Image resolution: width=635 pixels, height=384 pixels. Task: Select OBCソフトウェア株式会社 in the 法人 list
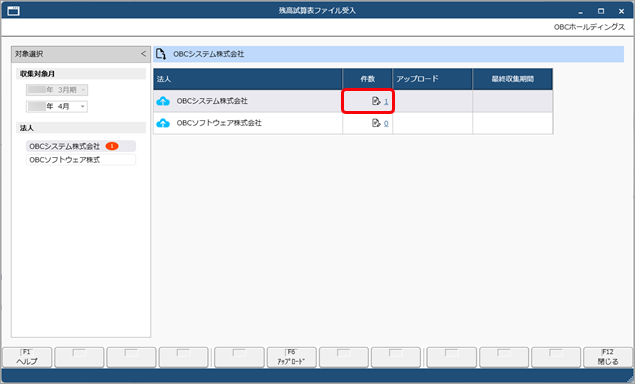pyautogui.click(x=81, y=160)
